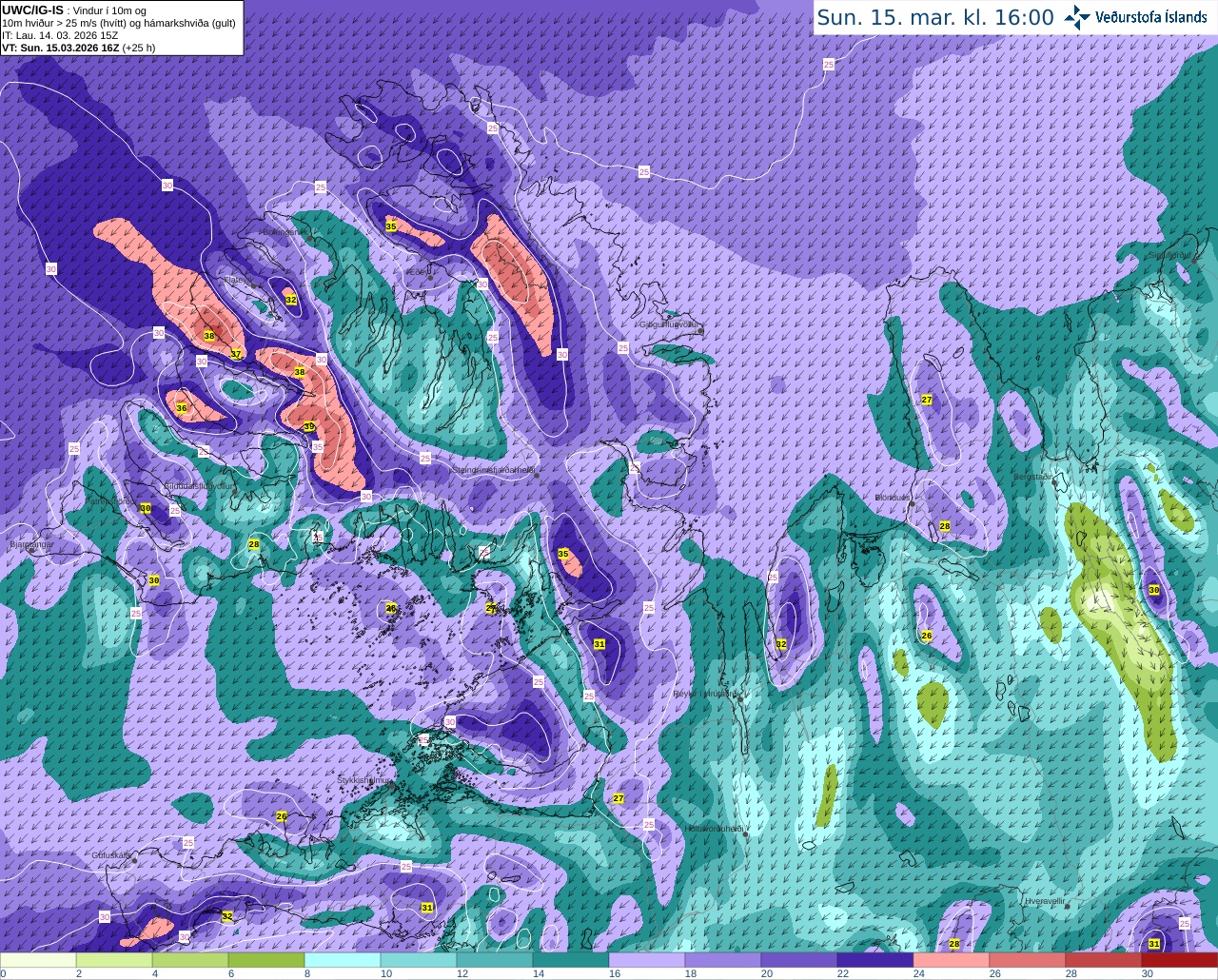Click the yellow 32 gust label north of Reykir í Hrútafirði
Screen dimensions: 1218x980
tap(781, 644)
